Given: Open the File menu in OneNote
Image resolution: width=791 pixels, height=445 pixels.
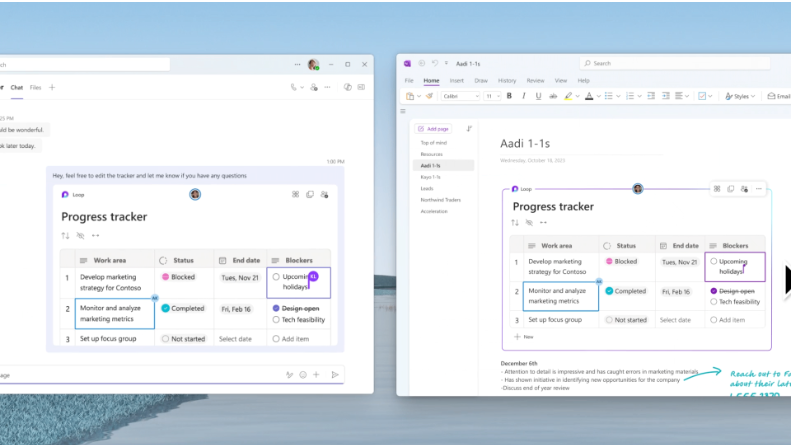Looking at the screenshot, I should [409, 81].
